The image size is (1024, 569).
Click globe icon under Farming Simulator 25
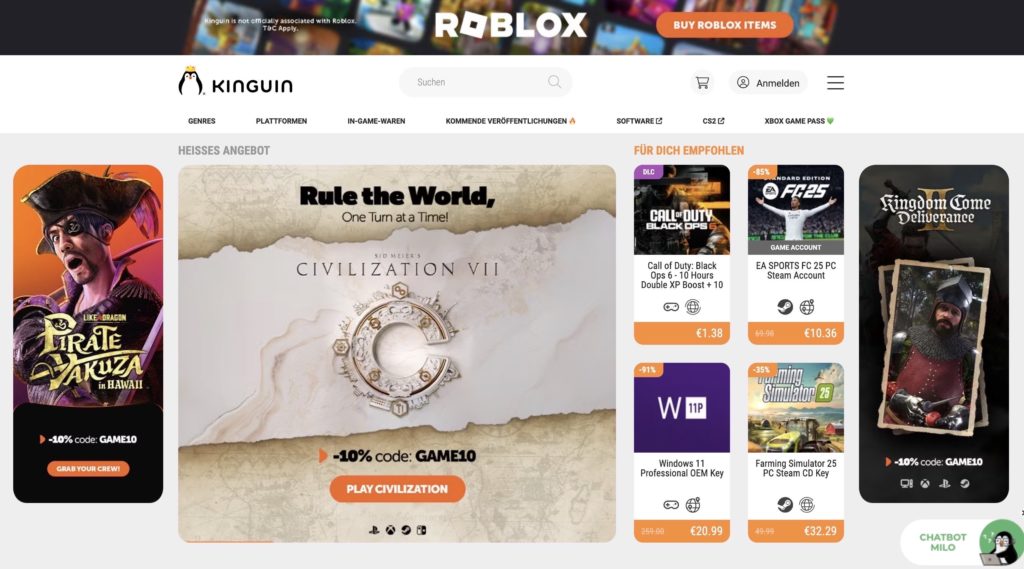pos(807,504)
